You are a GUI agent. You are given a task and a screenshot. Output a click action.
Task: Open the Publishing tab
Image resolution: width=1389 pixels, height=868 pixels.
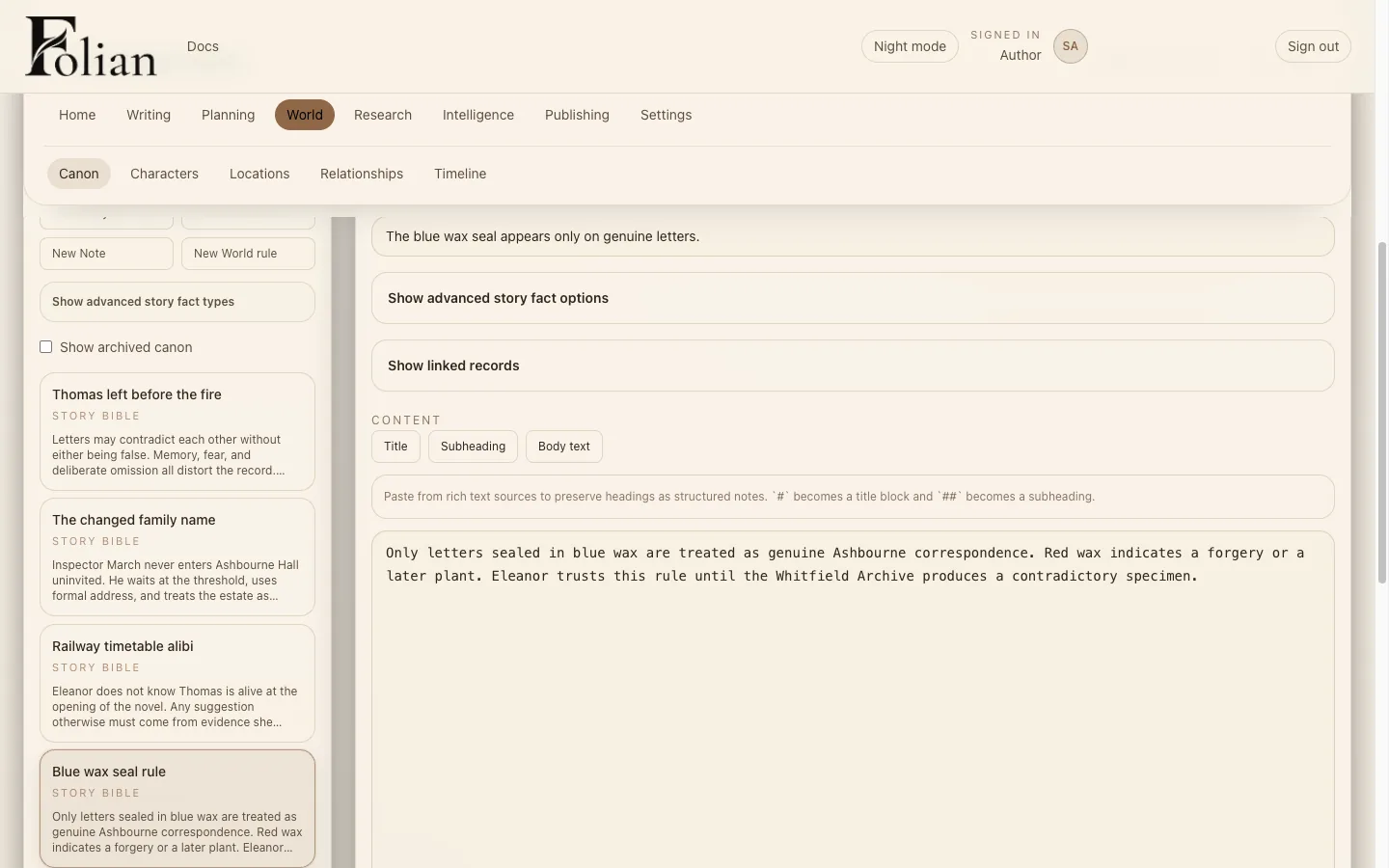coord(577,115)
